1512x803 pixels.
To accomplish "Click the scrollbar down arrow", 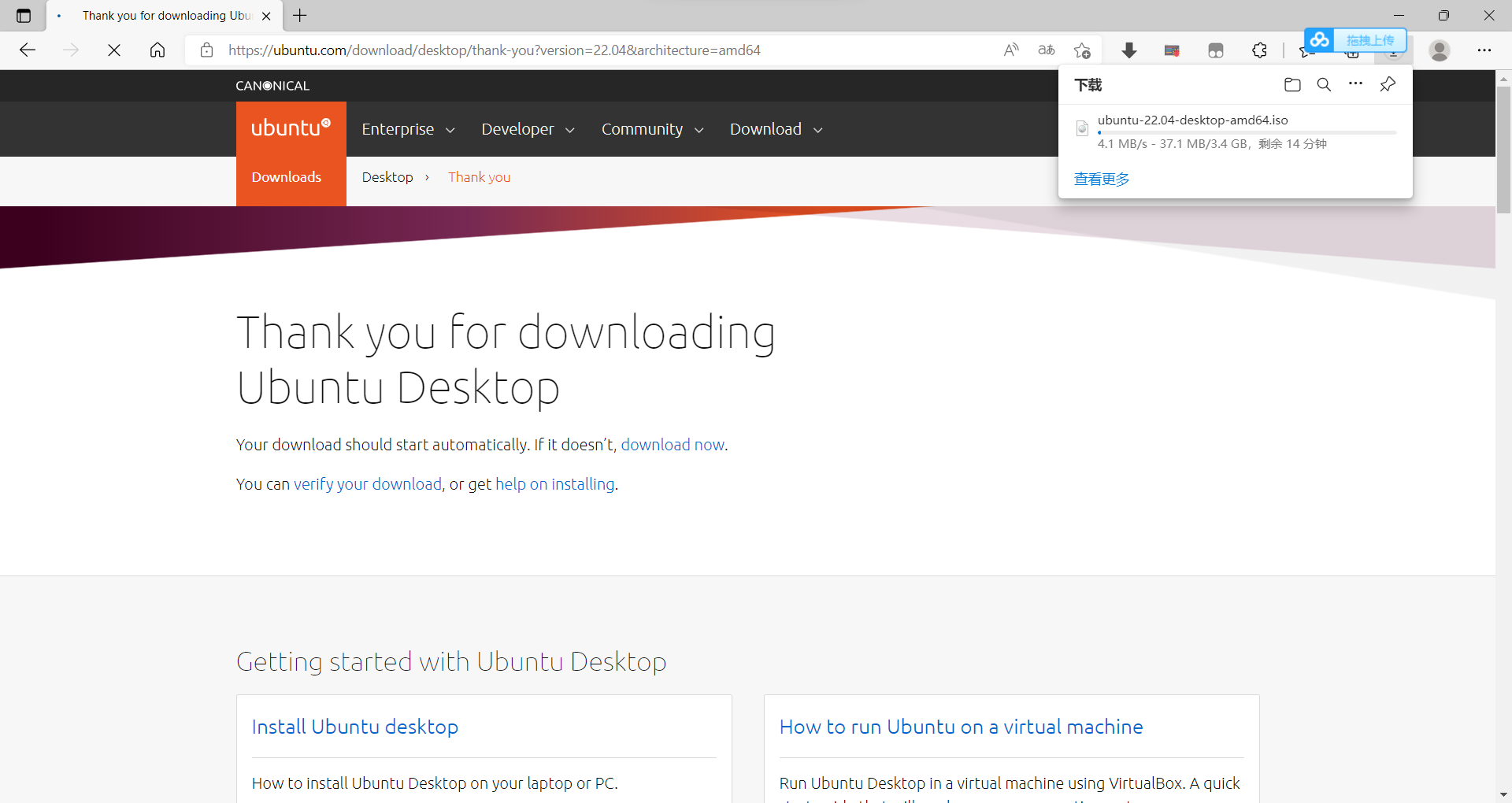I will click(x=1503, y=794).
